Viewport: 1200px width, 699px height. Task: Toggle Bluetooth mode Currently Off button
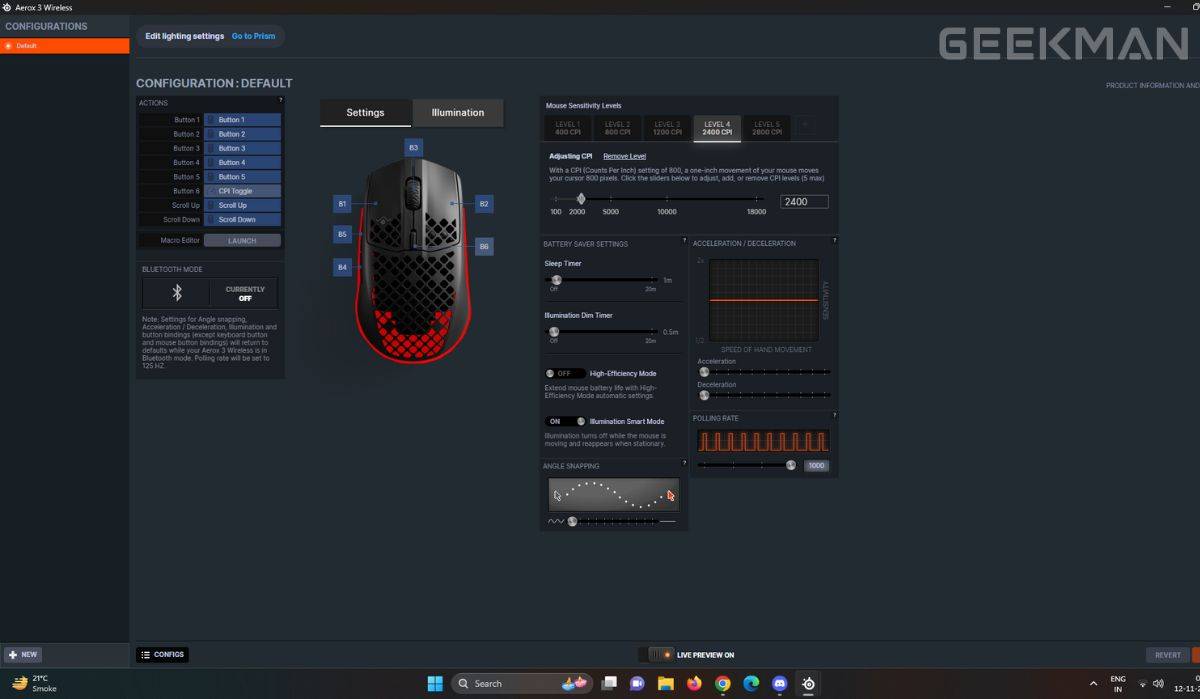click(245, 293)
